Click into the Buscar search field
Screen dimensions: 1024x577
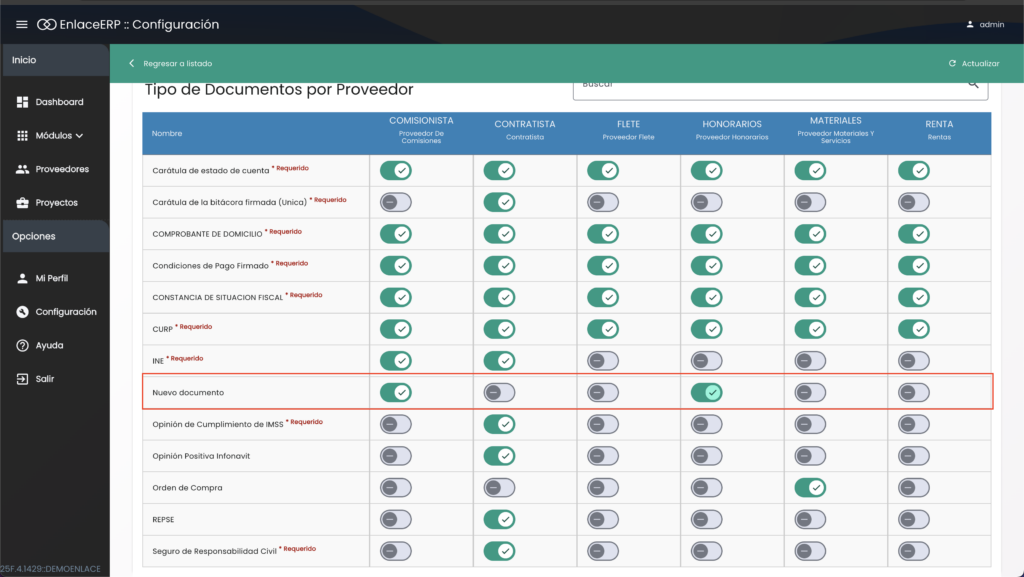[x=768, y=86]
